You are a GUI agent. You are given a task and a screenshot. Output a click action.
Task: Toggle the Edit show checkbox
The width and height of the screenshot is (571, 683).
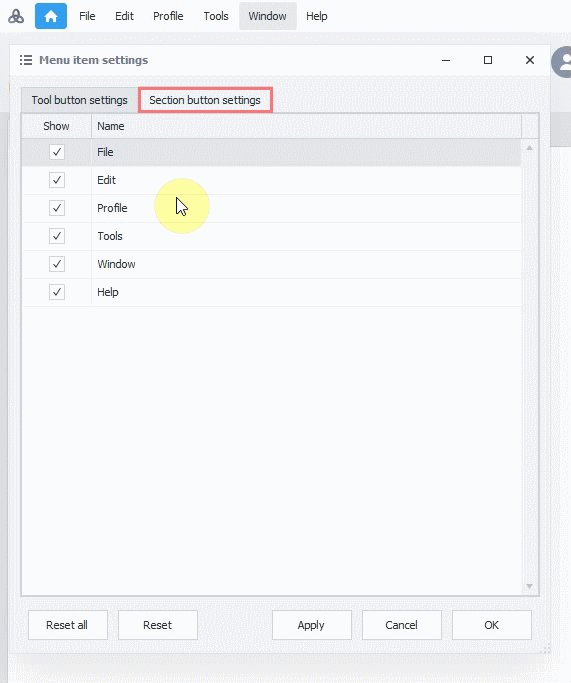[57, 180]
